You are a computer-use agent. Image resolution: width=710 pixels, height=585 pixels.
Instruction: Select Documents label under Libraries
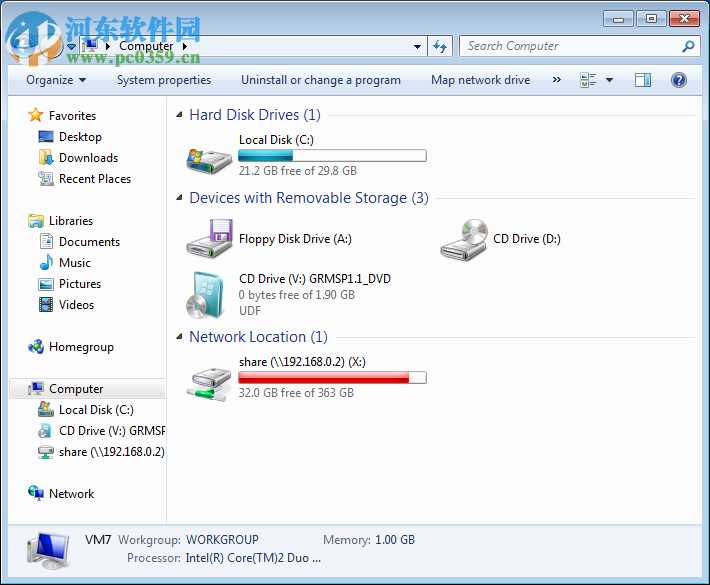89,242
